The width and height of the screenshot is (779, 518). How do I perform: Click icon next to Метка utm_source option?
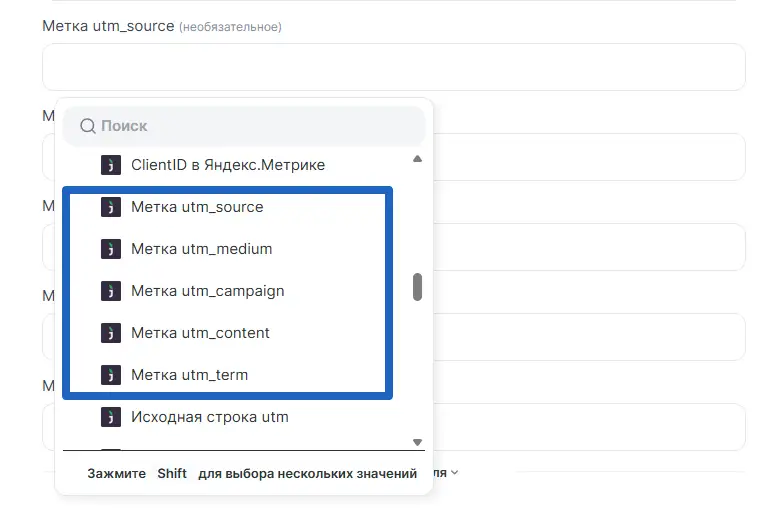pyautogui.click(x=111, y=207)
